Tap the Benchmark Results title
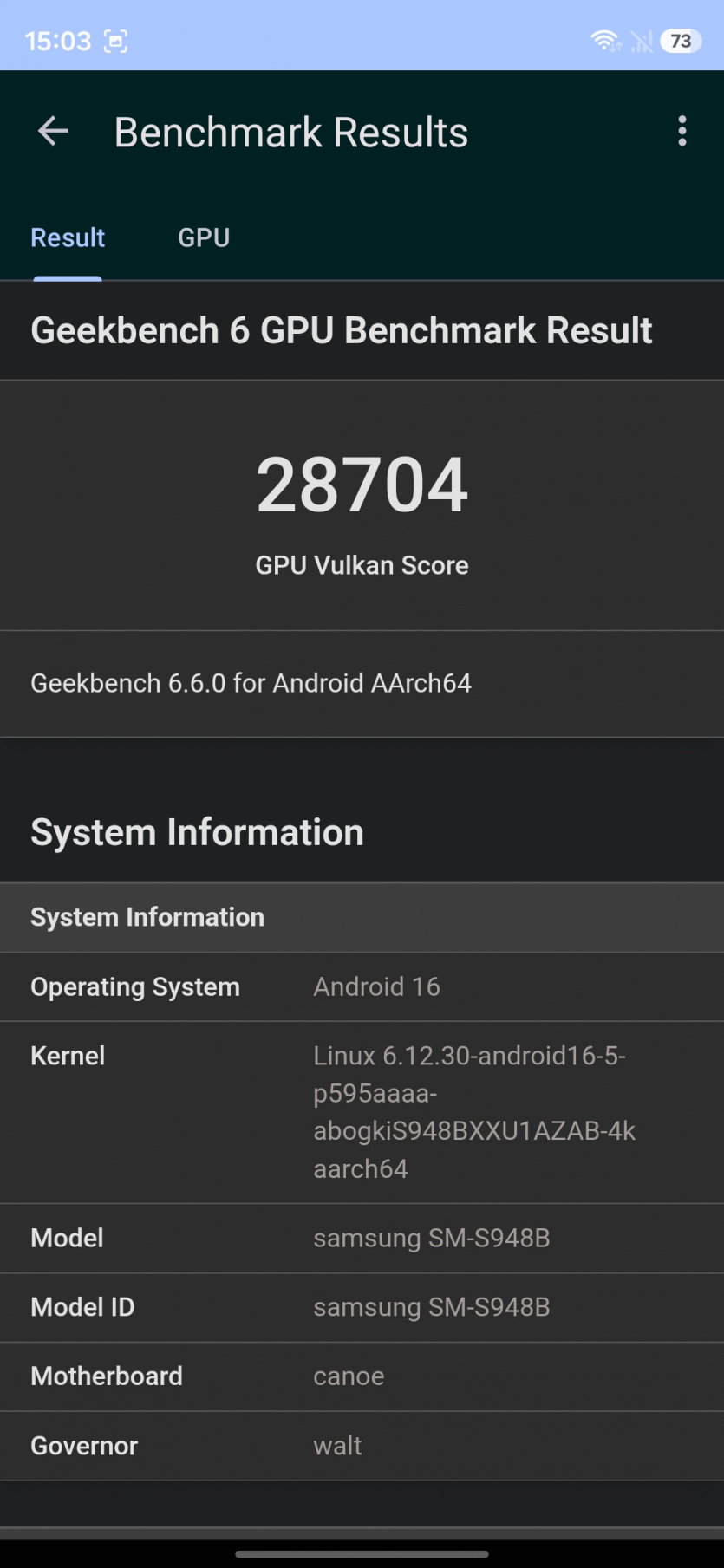The height and width of the screenshot is (1568, 724). (x=291, y=133)
